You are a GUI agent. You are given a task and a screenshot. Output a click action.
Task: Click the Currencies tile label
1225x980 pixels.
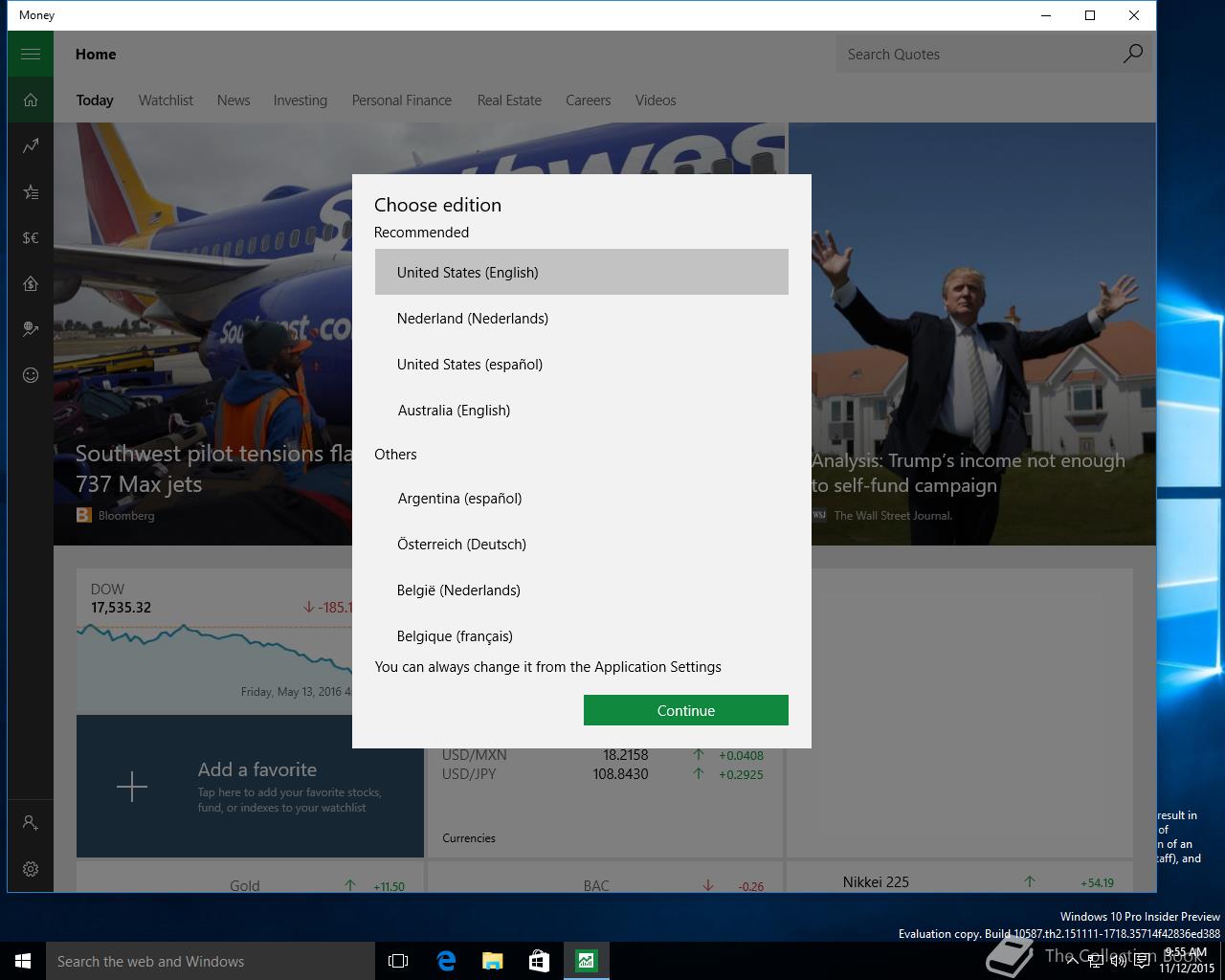(x=469, y=838)
